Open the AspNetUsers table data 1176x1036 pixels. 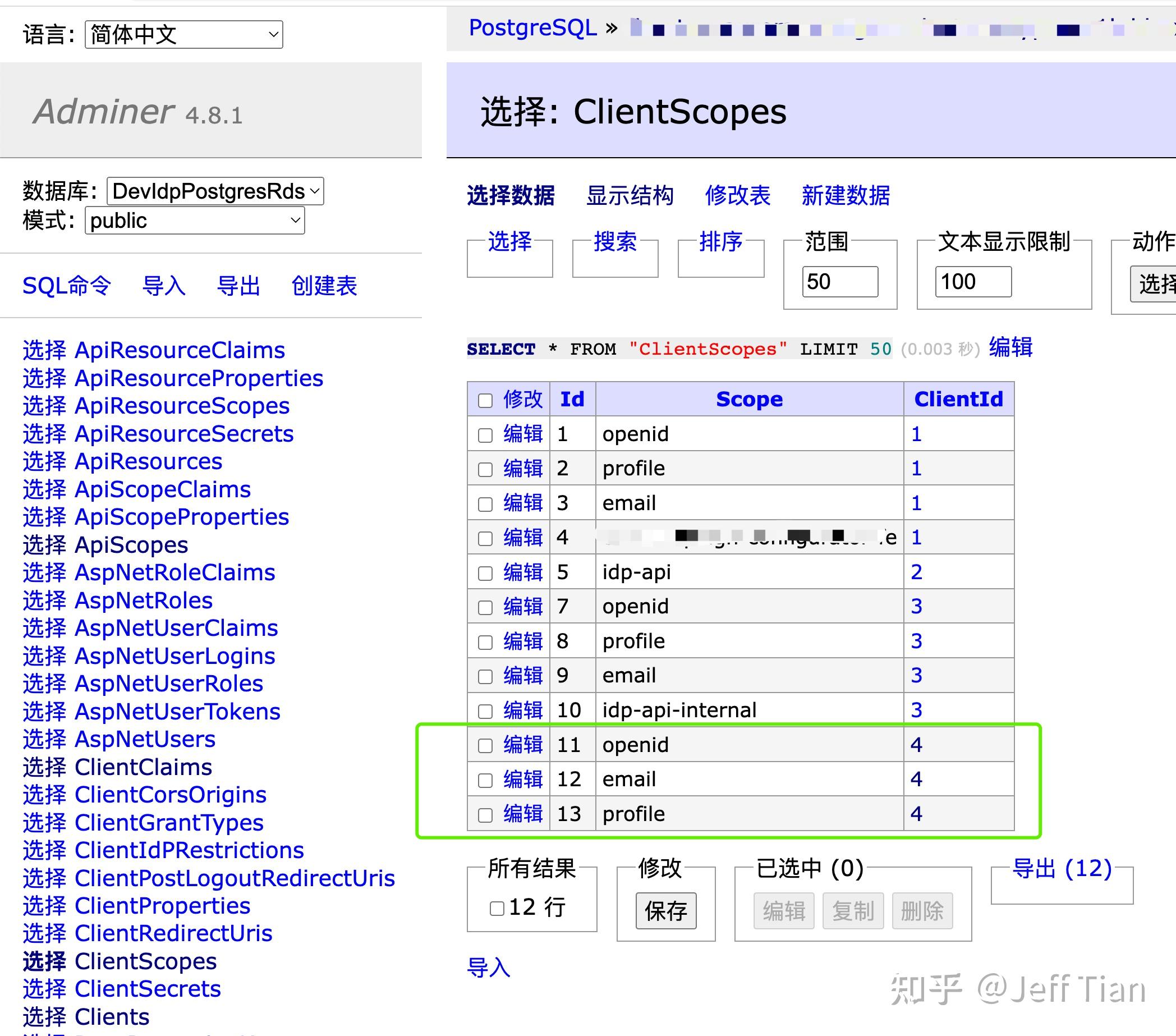tap(45, 739)
